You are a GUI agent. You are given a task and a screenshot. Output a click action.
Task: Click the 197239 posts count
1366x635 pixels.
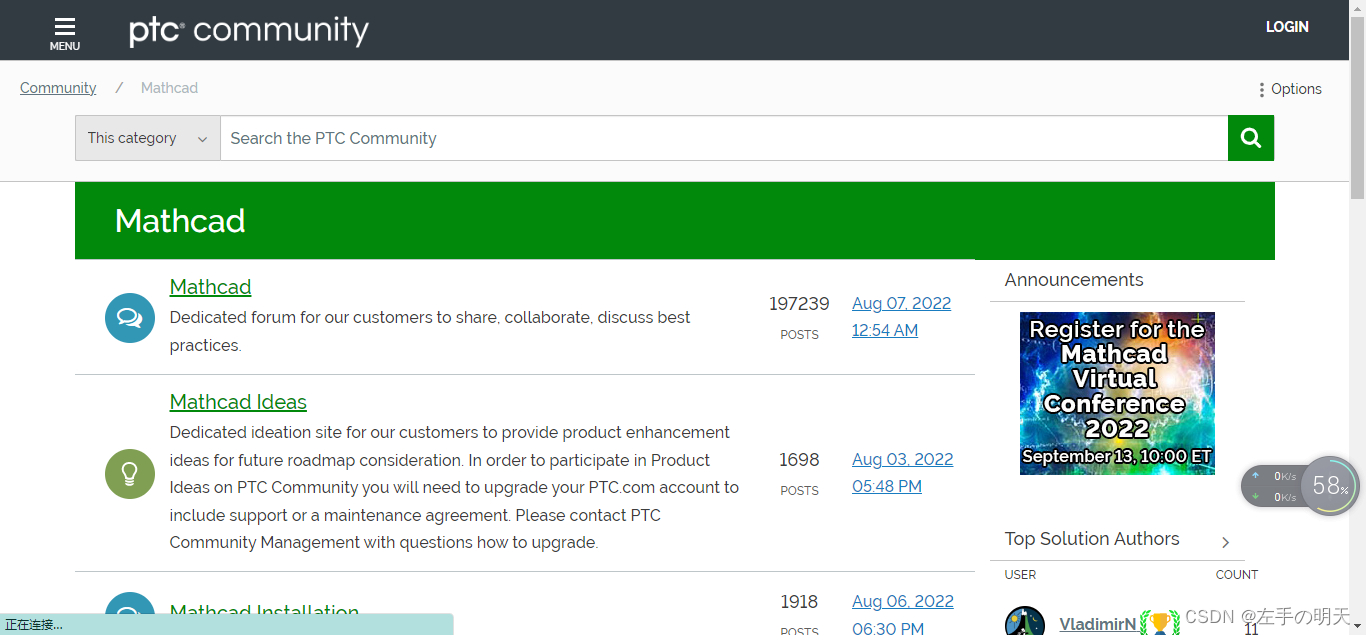[799, 303]
